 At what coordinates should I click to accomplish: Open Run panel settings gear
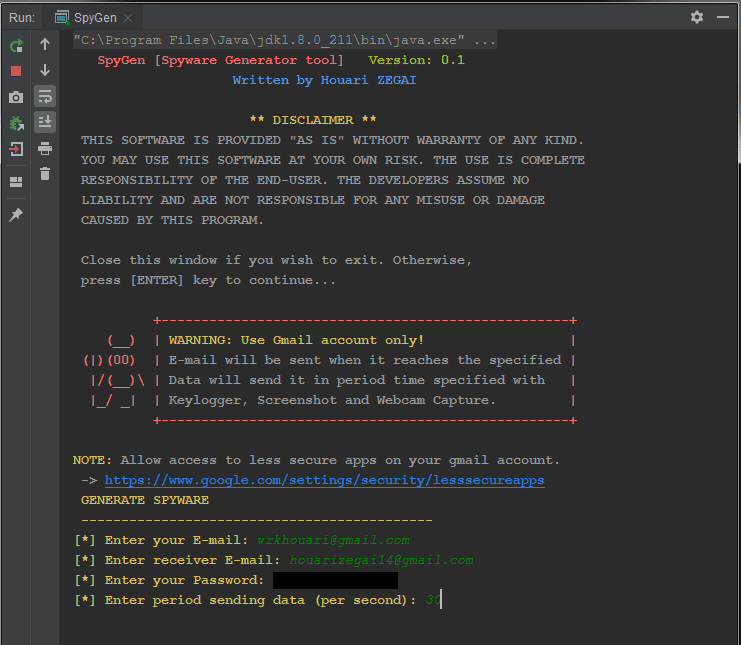[697, 17]
